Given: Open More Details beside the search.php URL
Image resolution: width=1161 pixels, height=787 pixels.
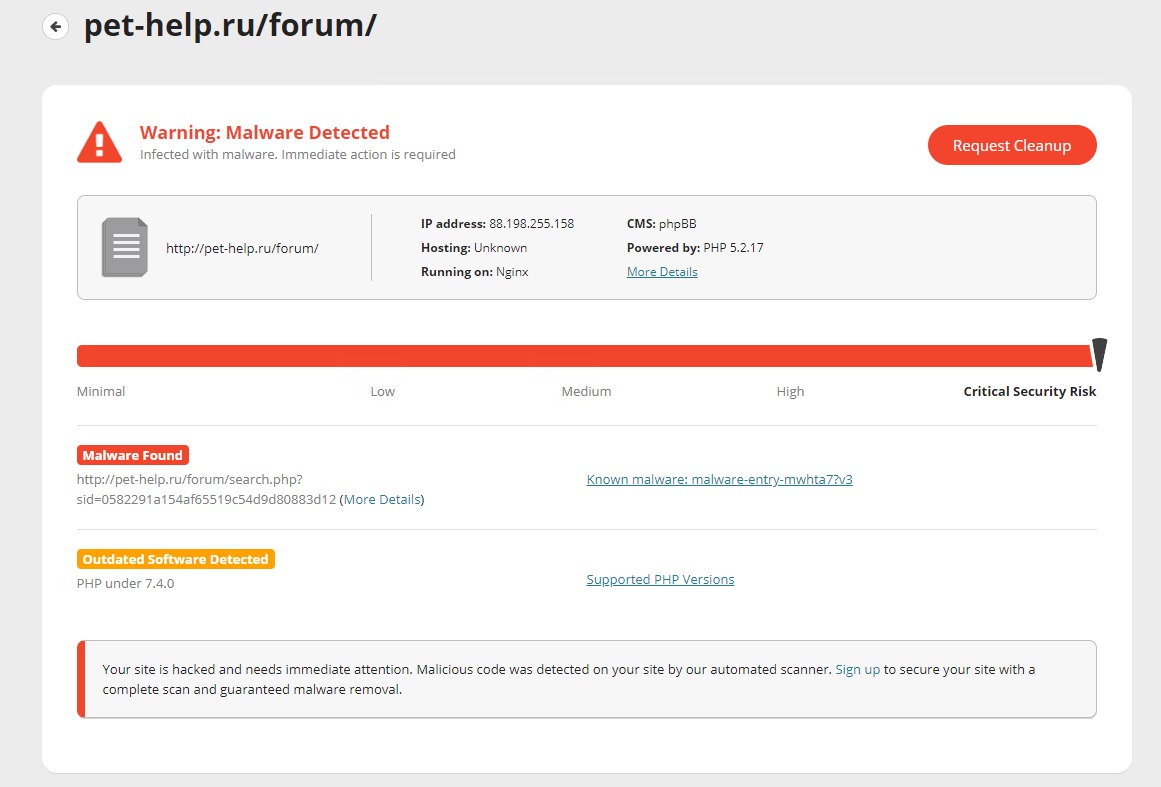Looking at the screenshot, I should pos(382,499).
